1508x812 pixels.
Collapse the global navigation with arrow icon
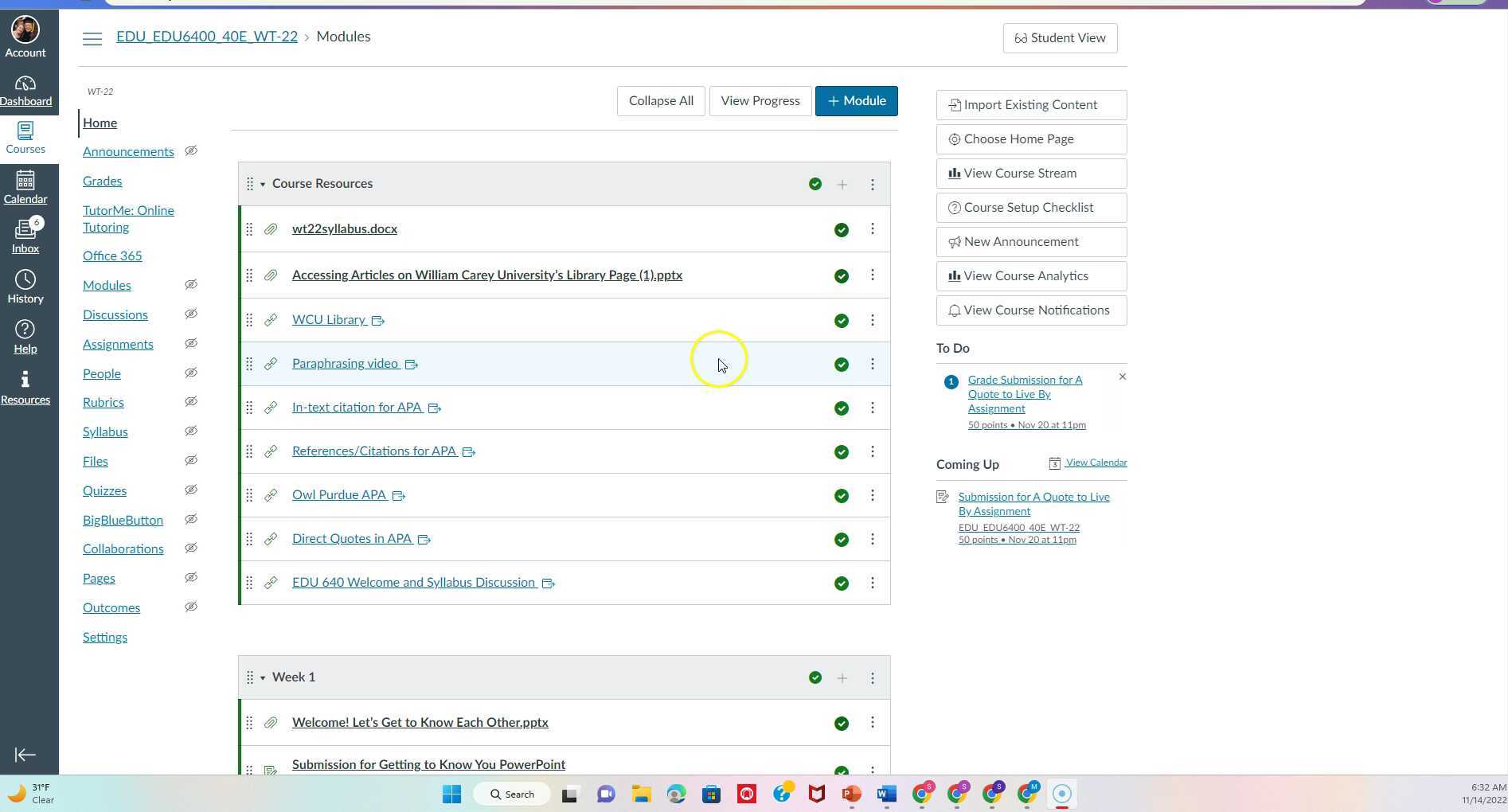coord(25,755)
